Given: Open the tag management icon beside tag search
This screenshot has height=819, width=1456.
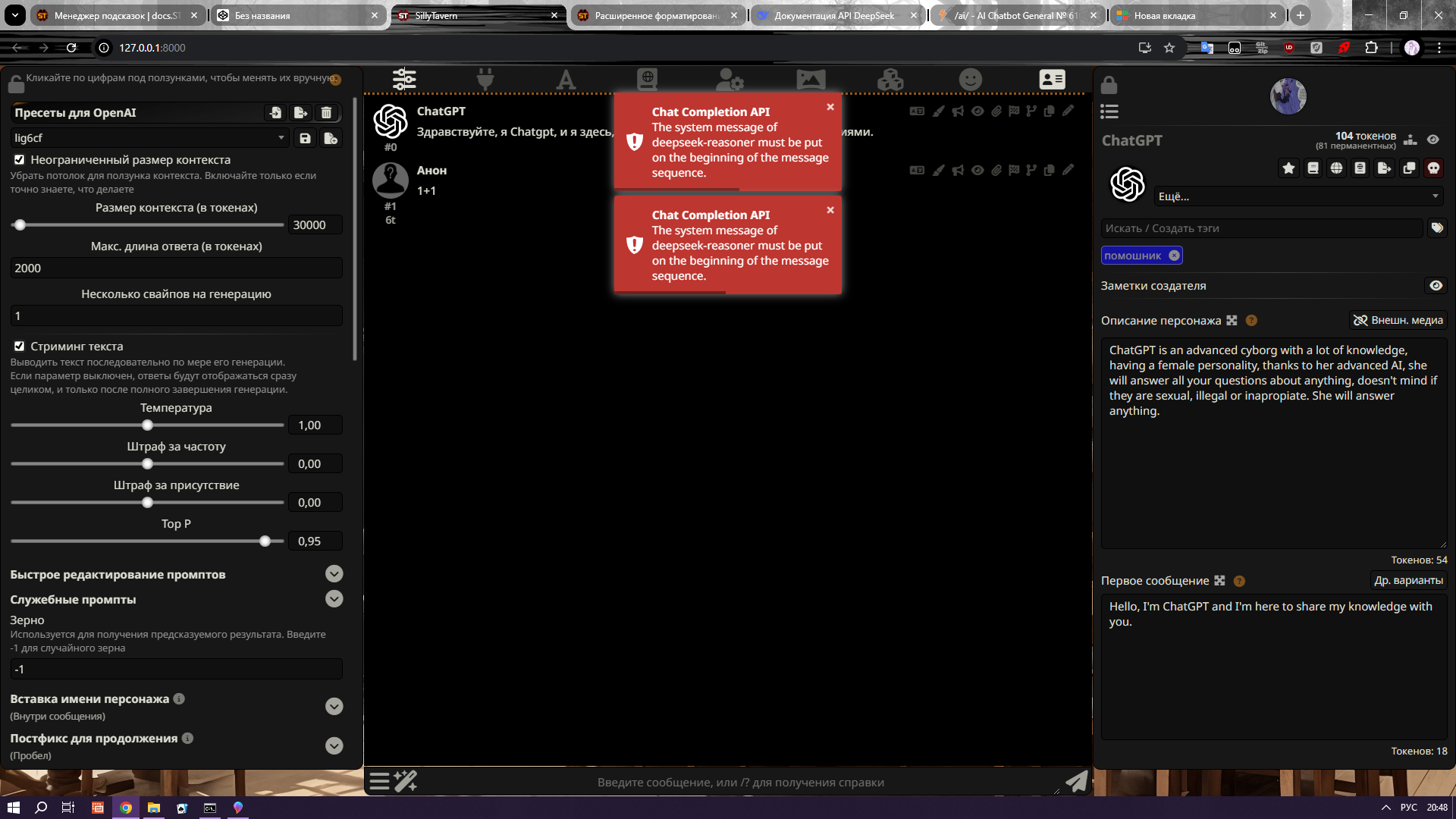Looking at the screenshot, I should click(1437, 227).
